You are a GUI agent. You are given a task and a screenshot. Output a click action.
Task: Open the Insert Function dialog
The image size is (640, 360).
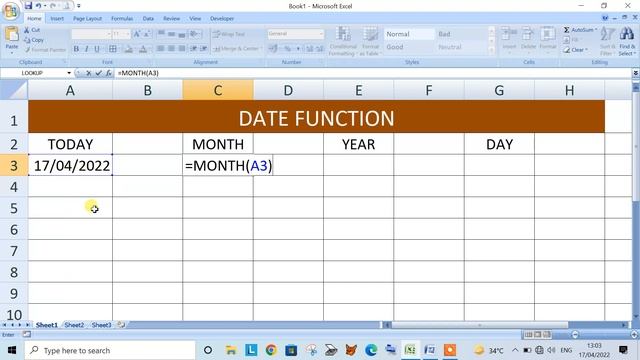coord(108,73)
